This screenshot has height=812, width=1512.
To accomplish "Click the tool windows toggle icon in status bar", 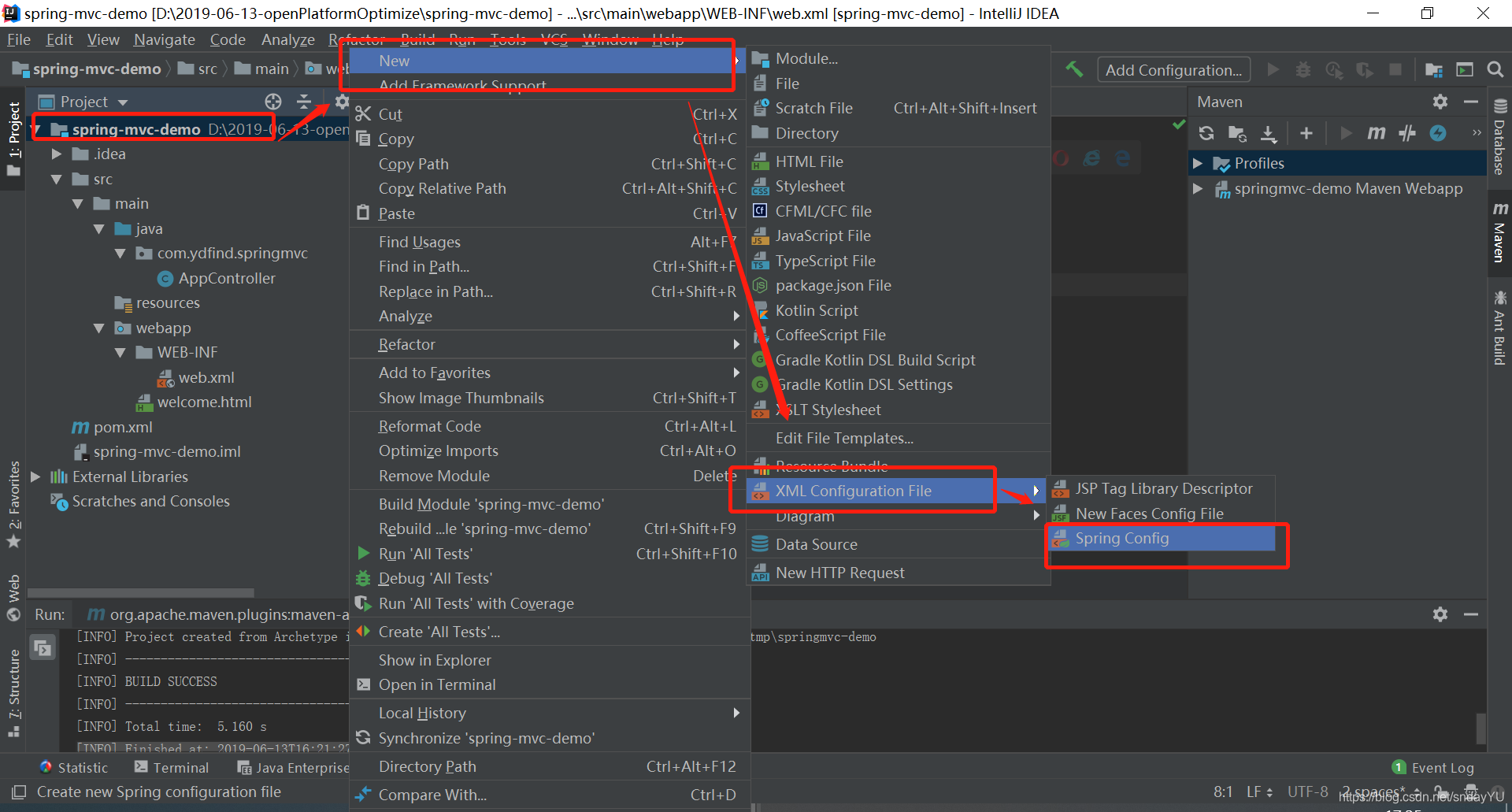I will tap(18, 792).
